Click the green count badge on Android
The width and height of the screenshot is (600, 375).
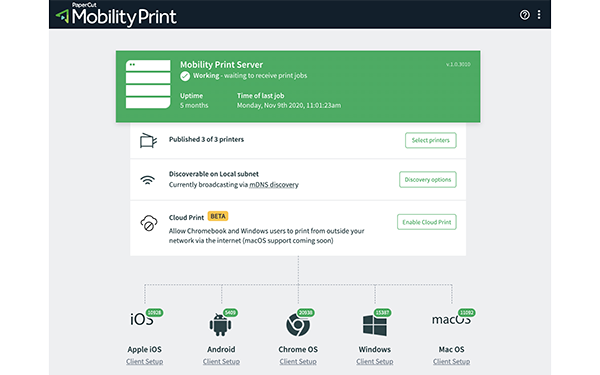tap(230, 313)
